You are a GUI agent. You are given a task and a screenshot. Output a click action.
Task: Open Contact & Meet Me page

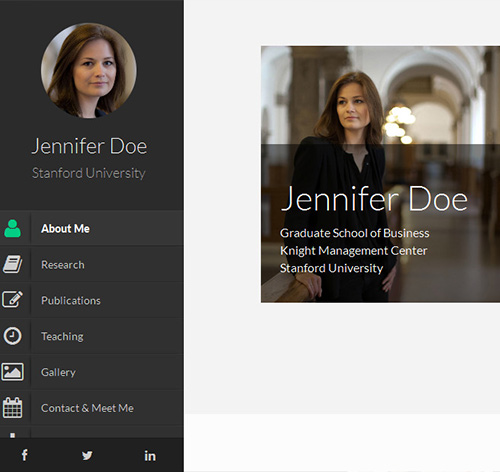point(91,408)
